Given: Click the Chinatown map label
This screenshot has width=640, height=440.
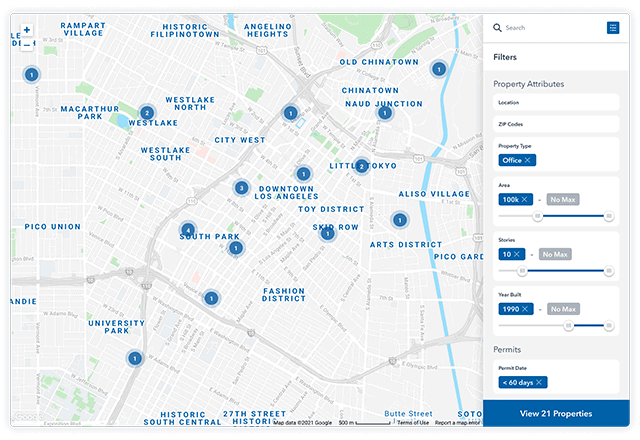Looking at the screenshot, I should click(370, 91).
